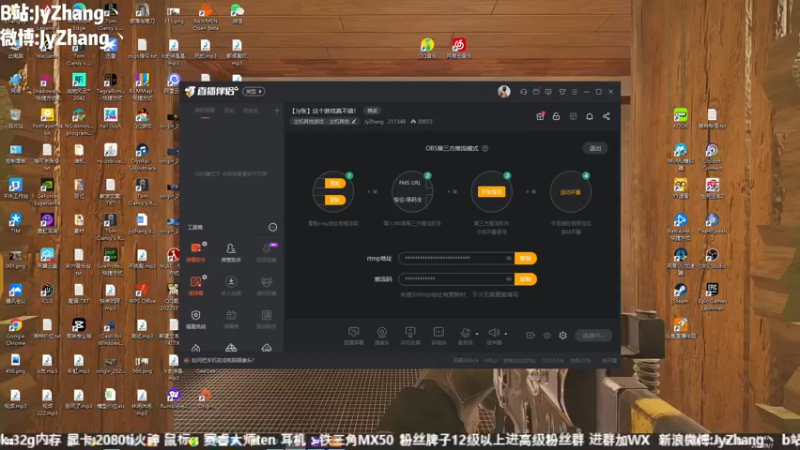Edit stream category via pencil icon
Screen dimensions: 800x450
point(354,121)
